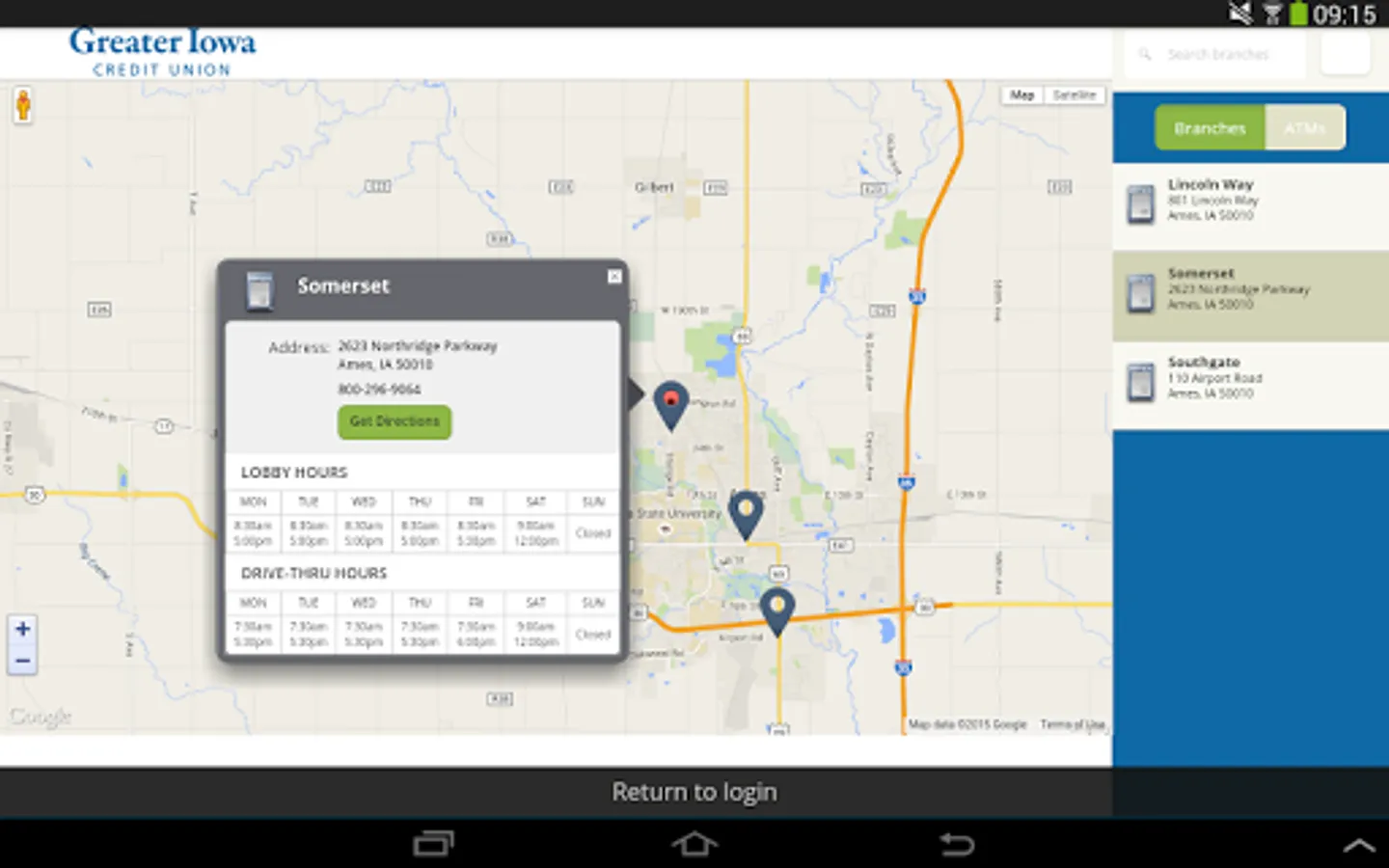Zoom in the map with plus button
1389x868 pixels.
23,630
